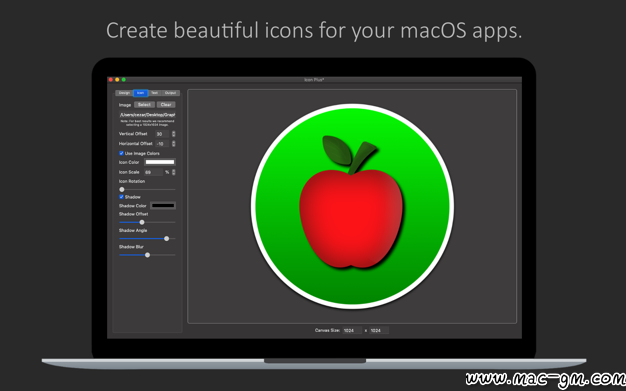Click the Icon Scale stepper arrows
This screenshot has width=626, height=391.
coord(173,172)
